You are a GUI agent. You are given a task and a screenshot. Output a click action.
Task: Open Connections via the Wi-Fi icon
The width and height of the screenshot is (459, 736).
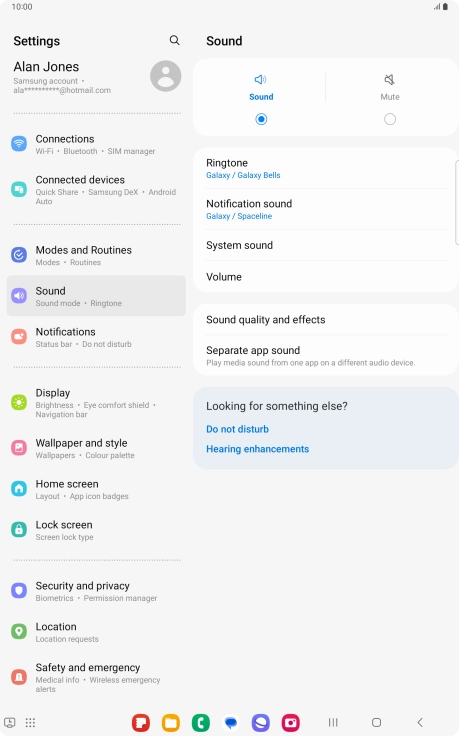(x=19, y=143)
